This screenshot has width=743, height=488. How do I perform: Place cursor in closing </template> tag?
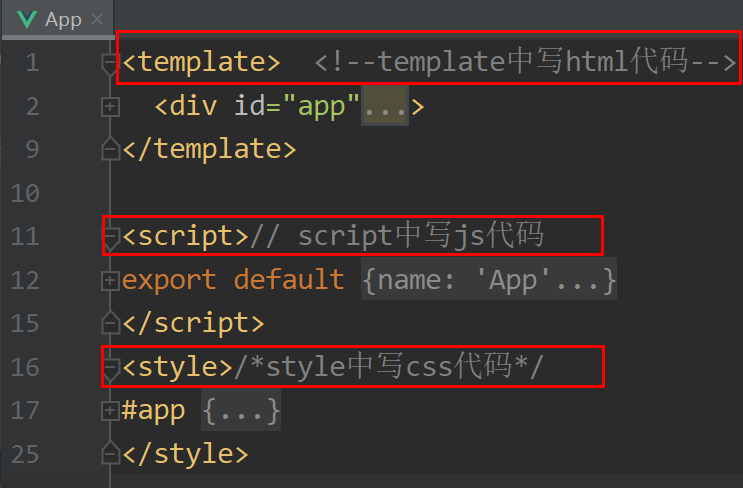coord(209,149)
